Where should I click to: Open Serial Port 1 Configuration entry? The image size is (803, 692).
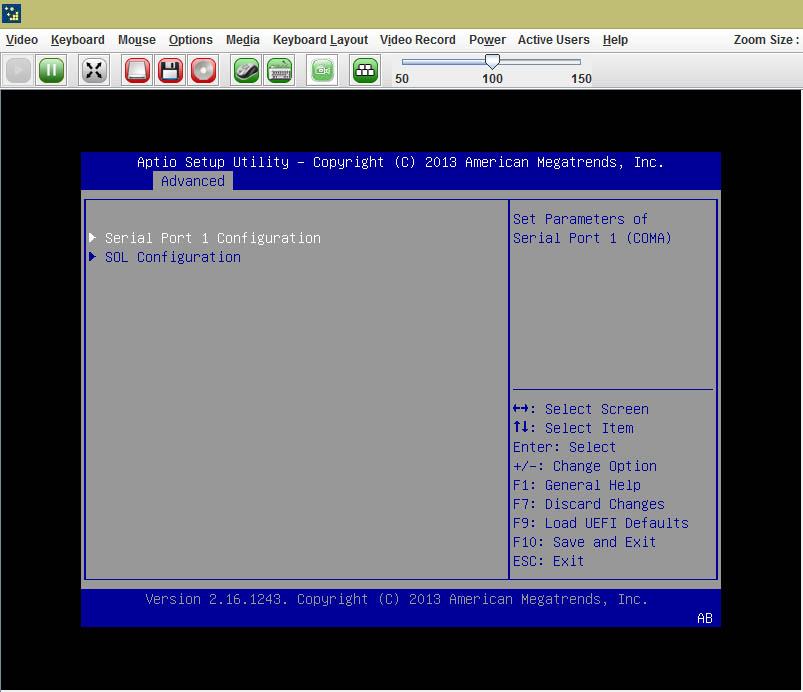point(213,238)
